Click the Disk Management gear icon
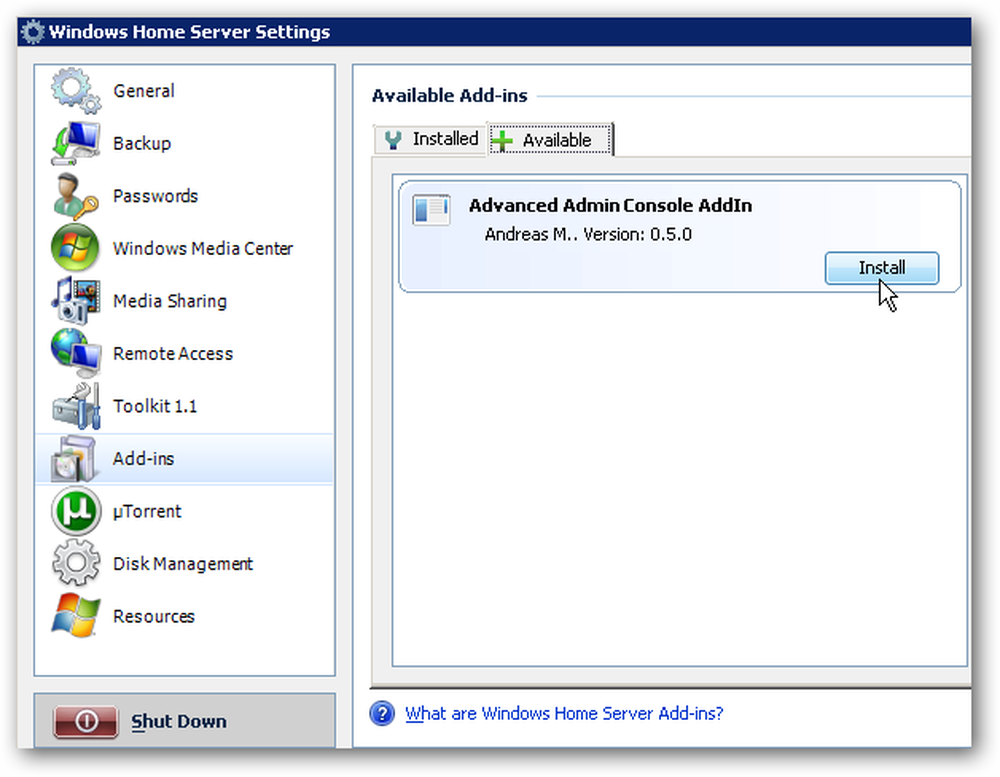 point(76,563)
